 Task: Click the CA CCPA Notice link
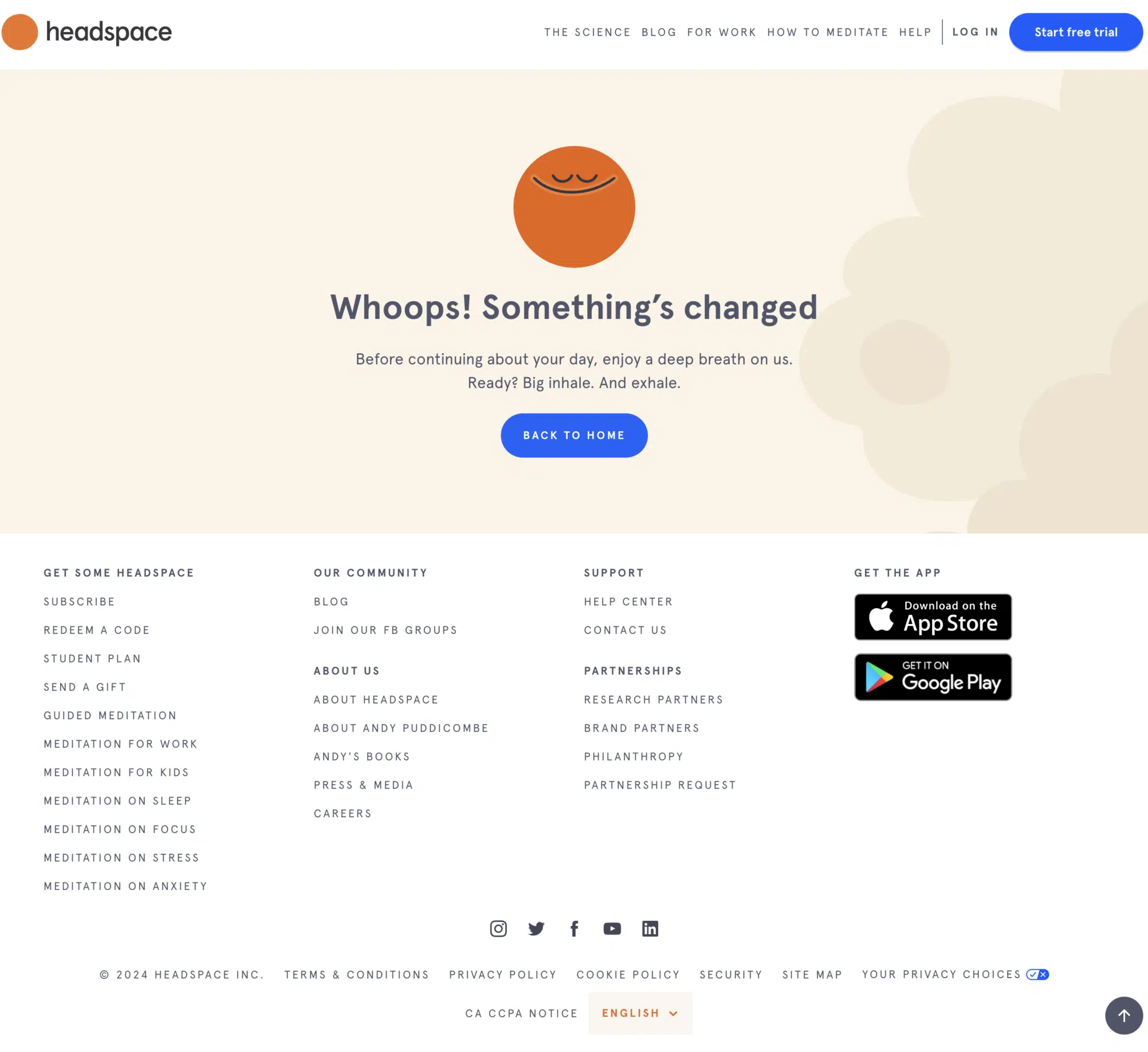pyautogui.click(x=522, y=1013)
